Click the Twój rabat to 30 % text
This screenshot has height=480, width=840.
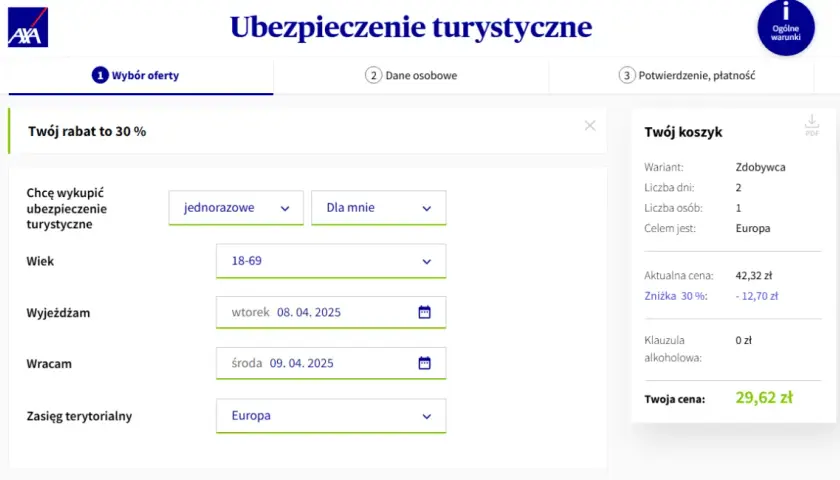click(87, 131)
